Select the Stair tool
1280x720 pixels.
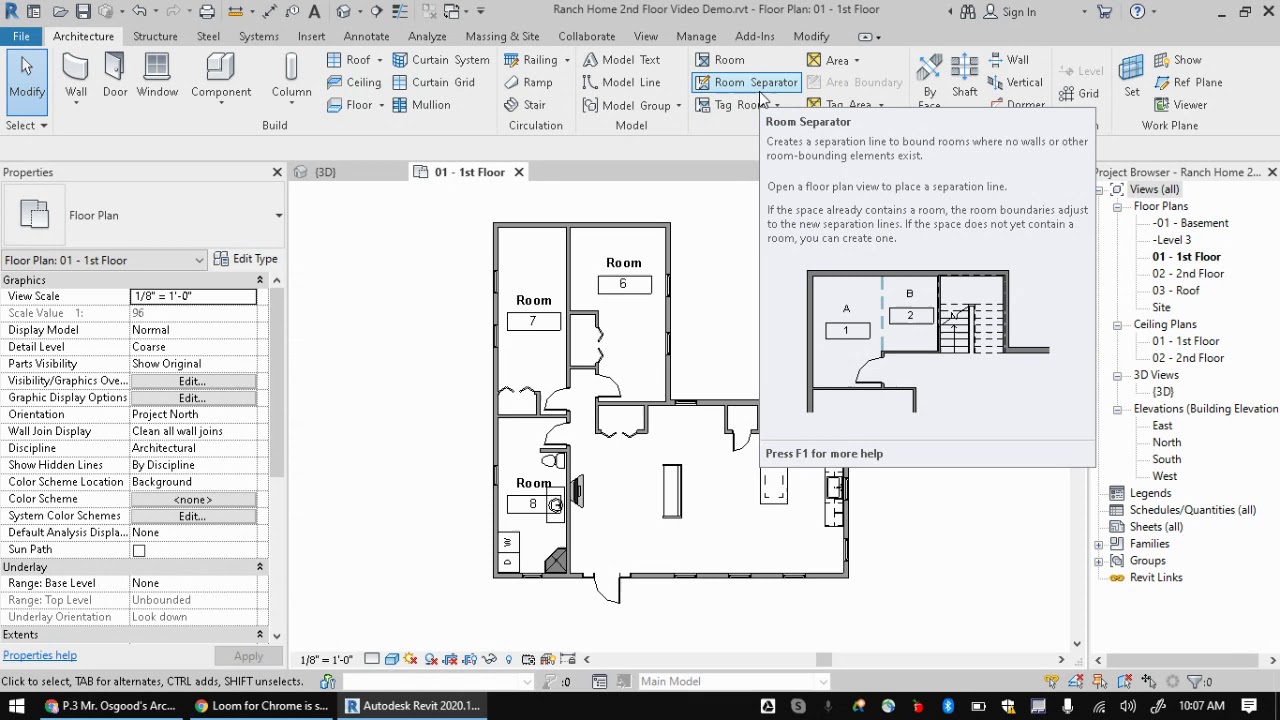pos(525,105)
